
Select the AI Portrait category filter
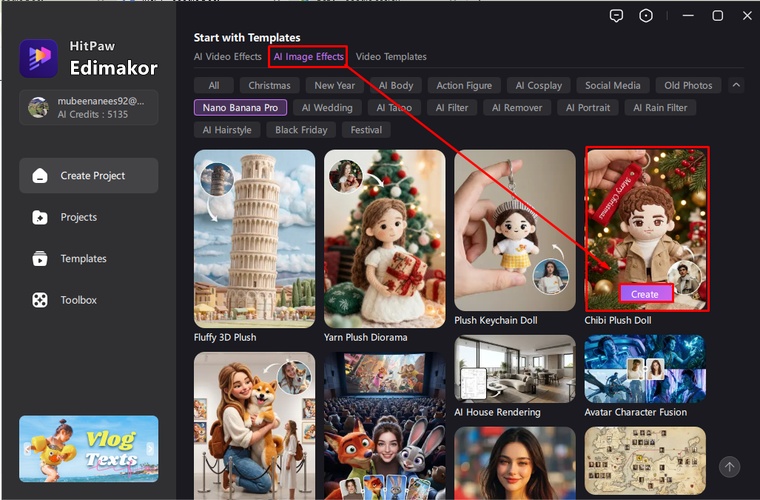(x=588, y=108)
